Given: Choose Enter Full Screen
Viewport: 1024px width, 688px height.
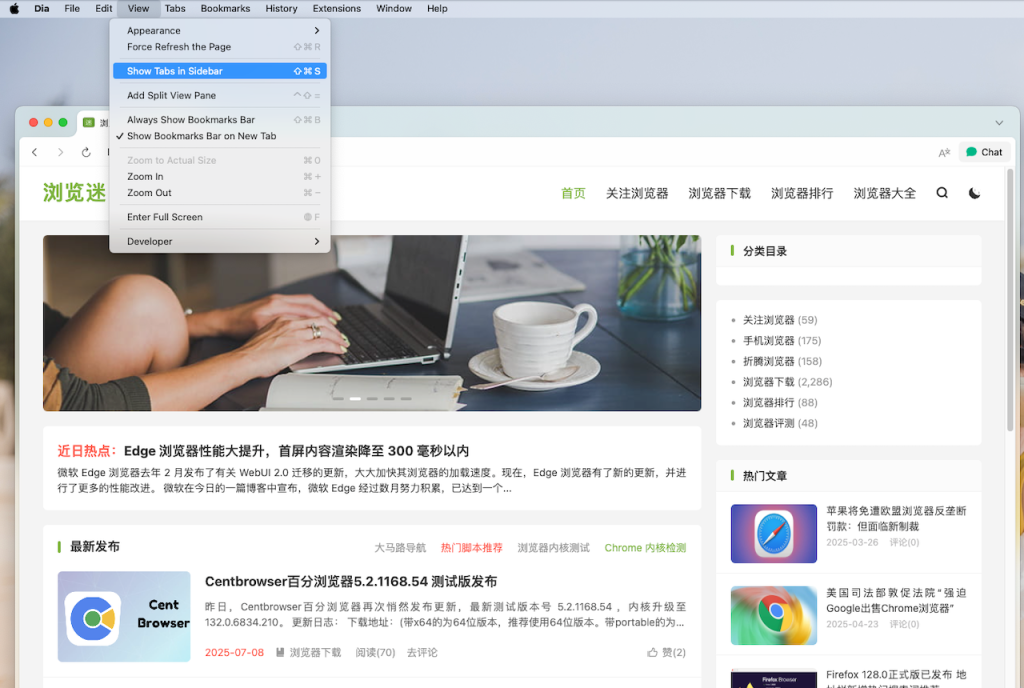Looking at the screenshot, I should tap(220, 217).
